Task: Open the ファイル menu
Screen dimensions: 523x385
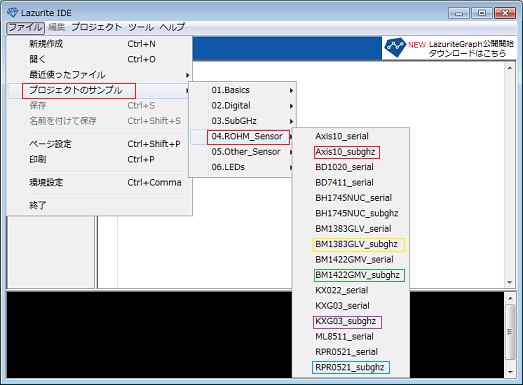Action: tap(25, 27)
